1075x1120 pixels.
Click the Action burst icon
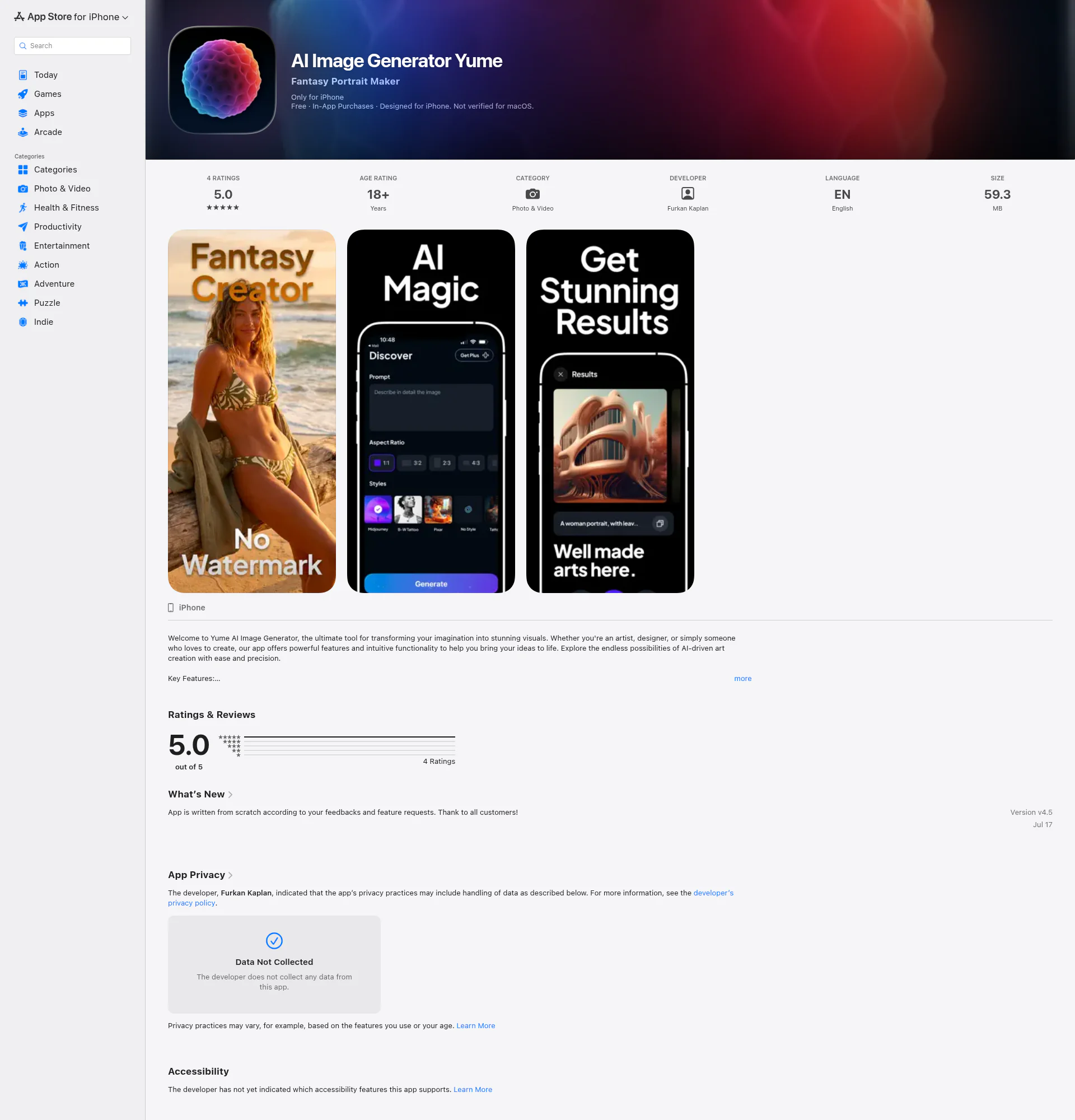(x=23, y=264)
